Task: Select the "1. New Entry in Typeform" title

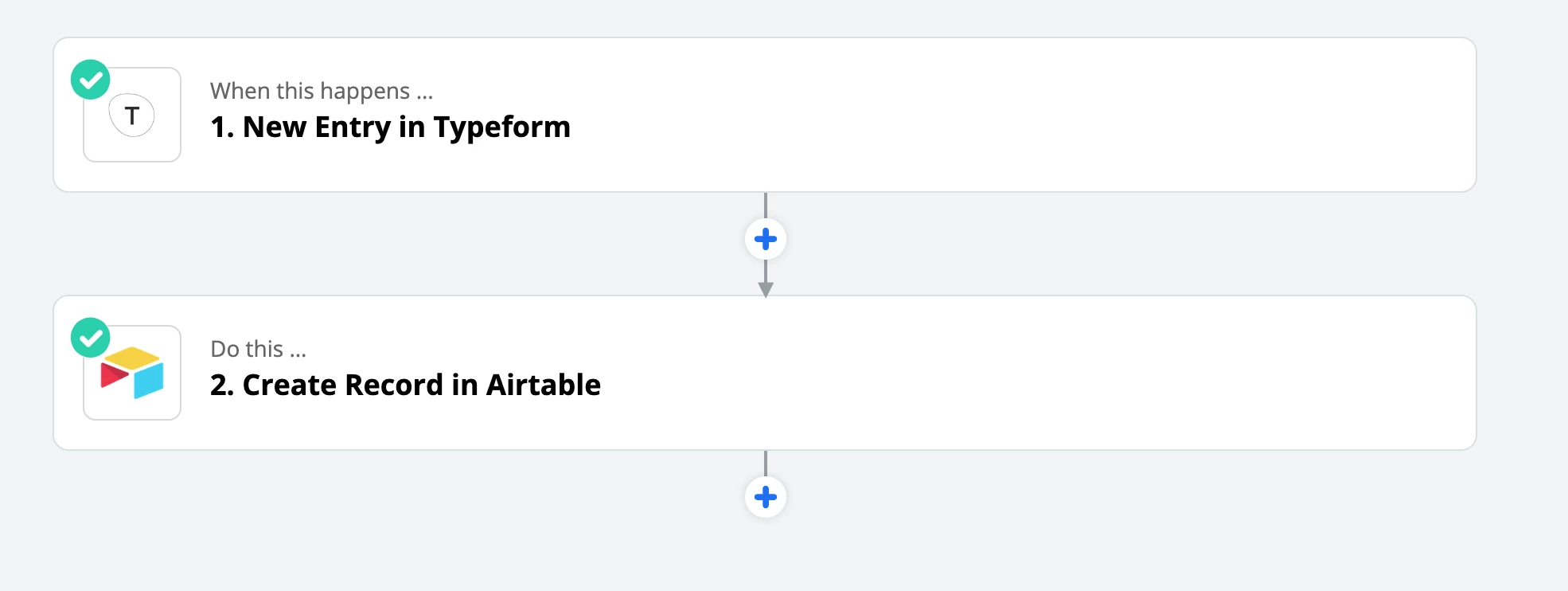Action: click(391, 127)
